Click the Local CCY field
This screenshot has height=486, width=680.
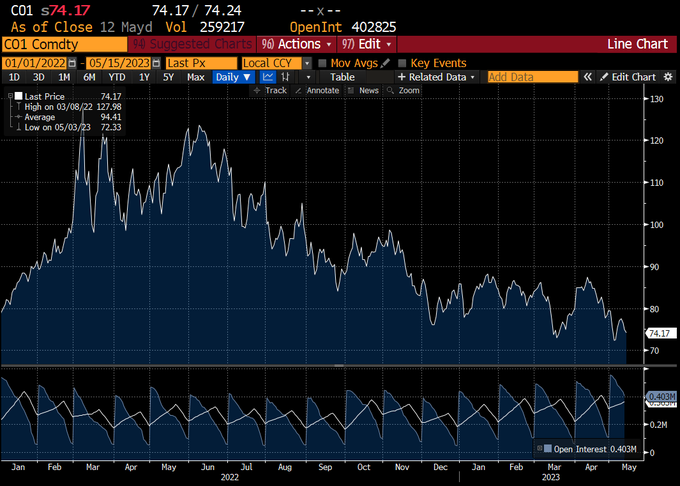tap(272, 63)
